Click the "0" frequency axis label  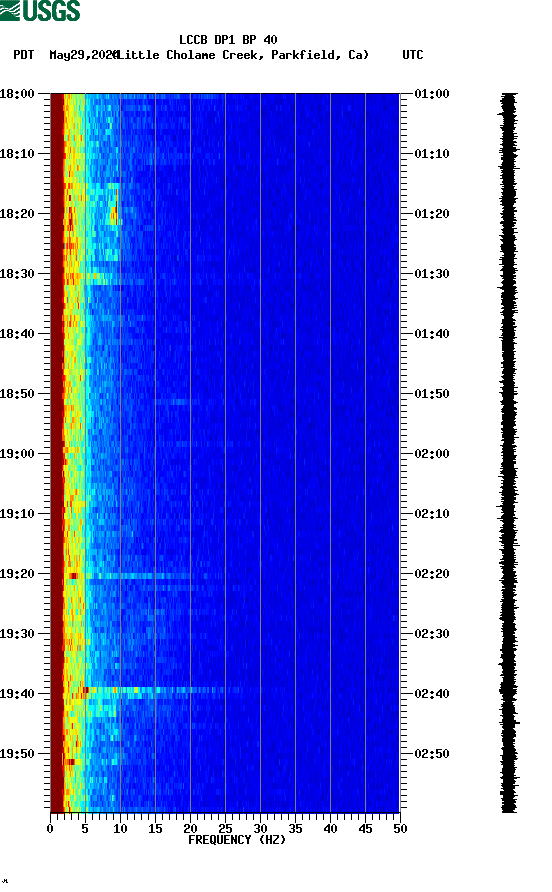[x=50, y=829]
